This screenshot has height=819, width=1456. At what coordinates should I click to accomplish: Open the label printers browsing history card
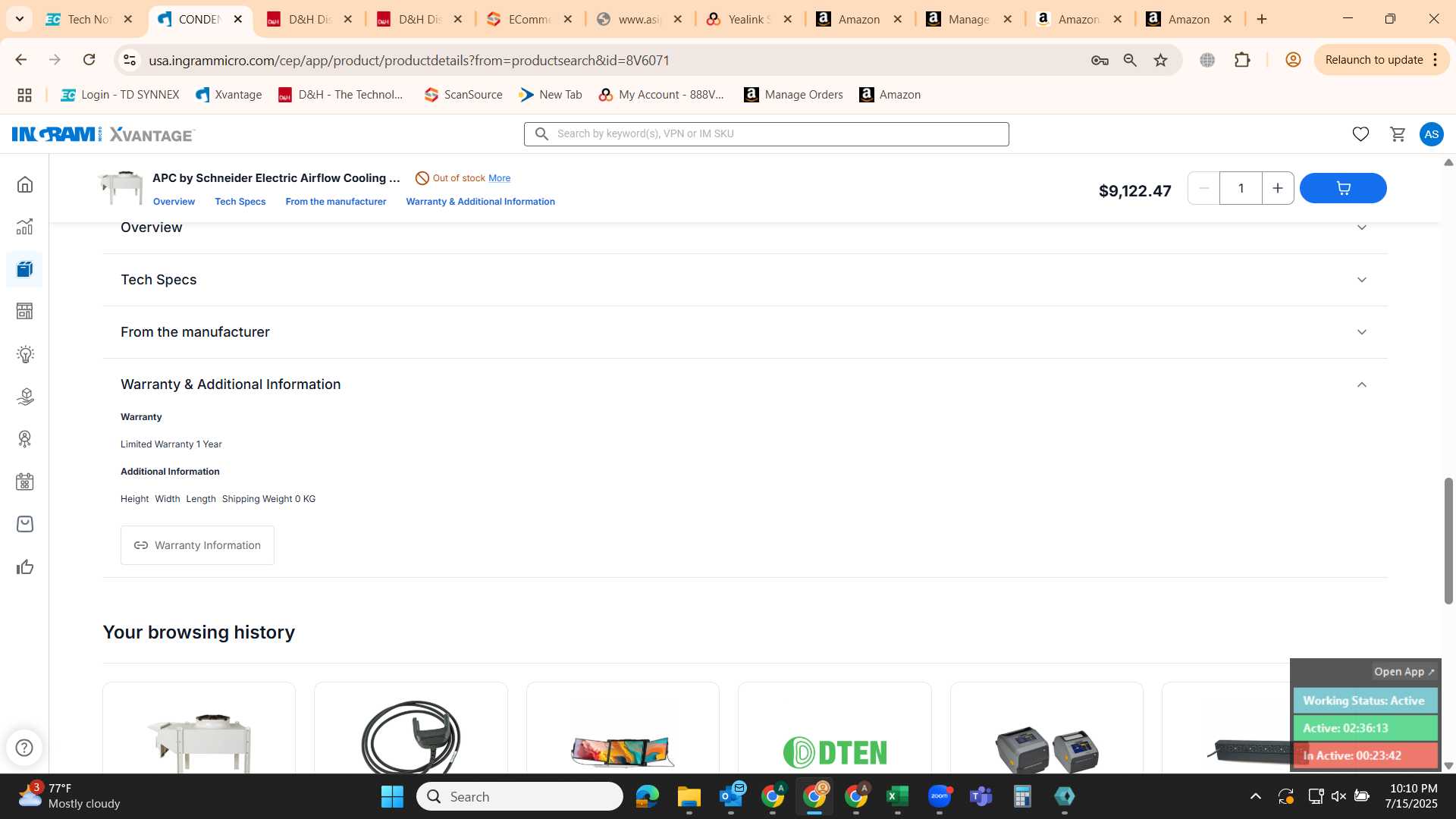(x=1046, y=728)
